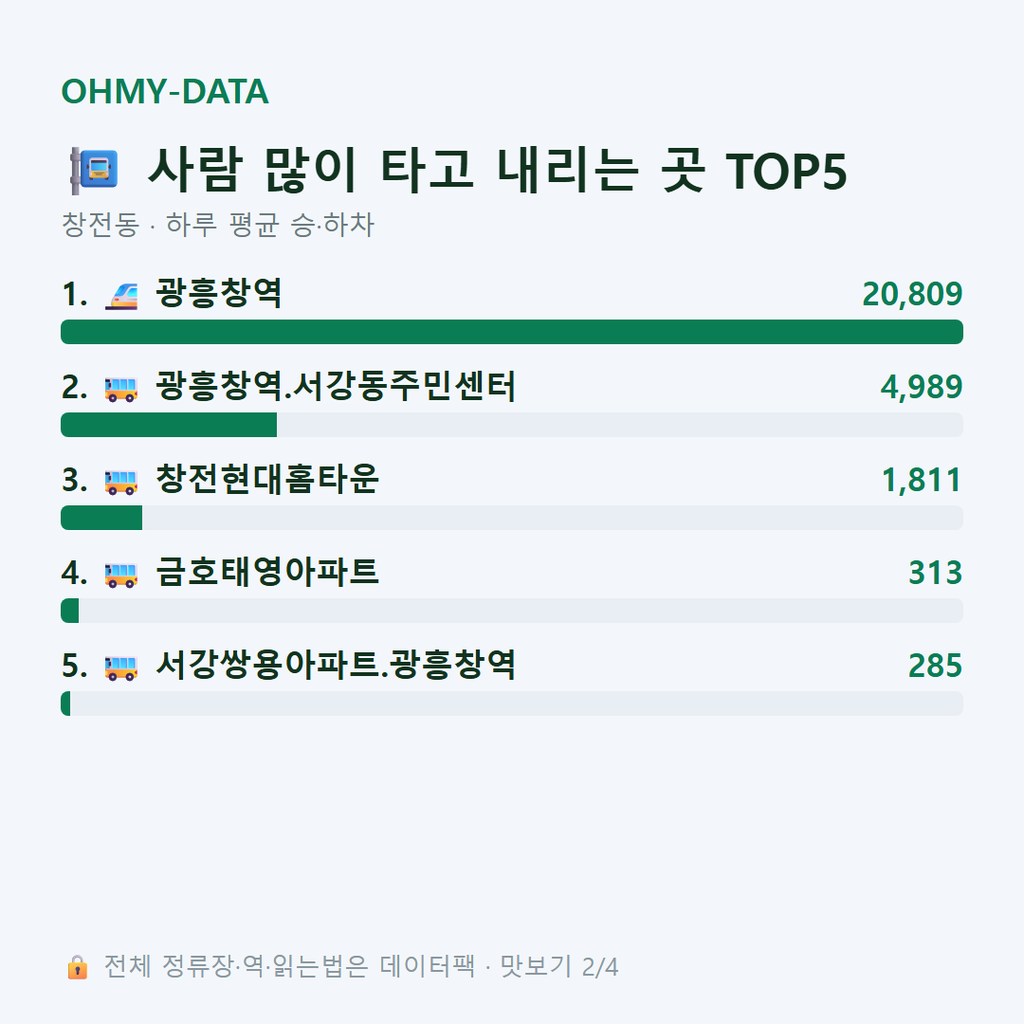Click the bus stop sign icon in title
This screenshot has height=1024, width=1024.
94,170
